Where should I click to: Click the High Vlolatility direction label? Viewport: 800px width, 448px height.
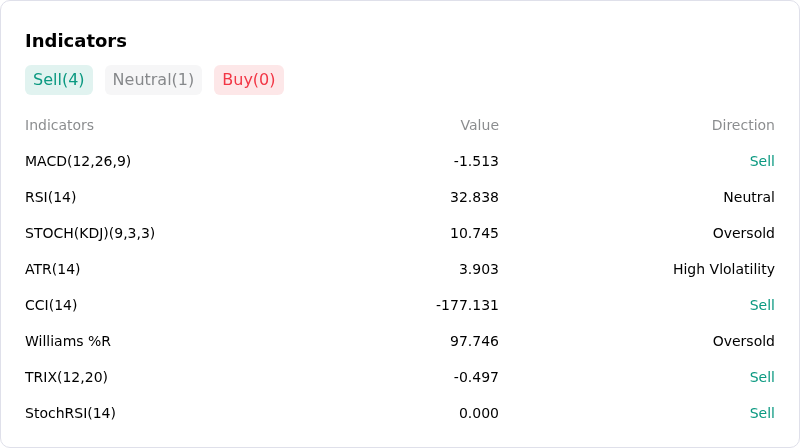[x=723, y=269]
